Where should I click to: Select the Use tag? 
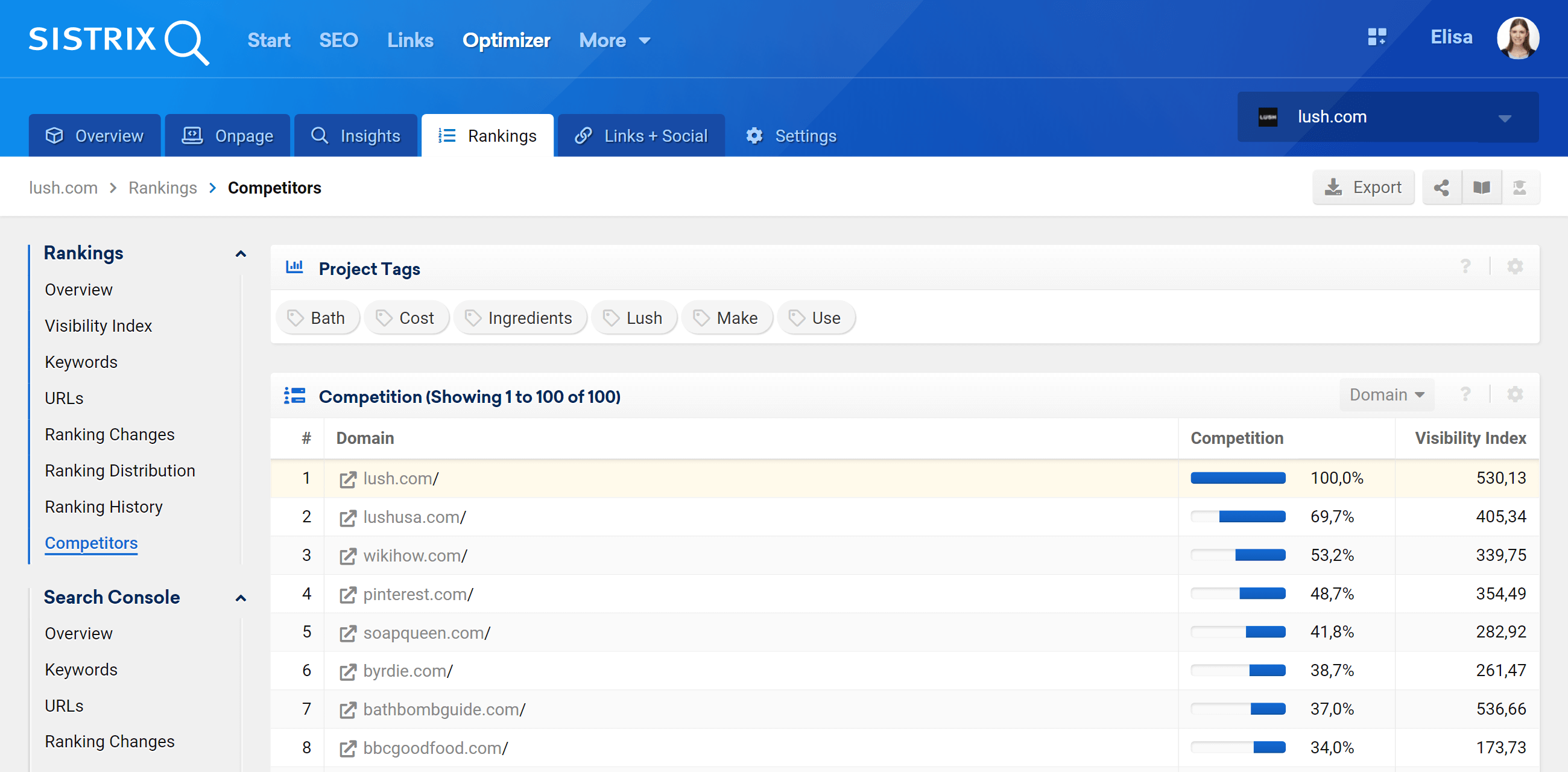[815, 318]
